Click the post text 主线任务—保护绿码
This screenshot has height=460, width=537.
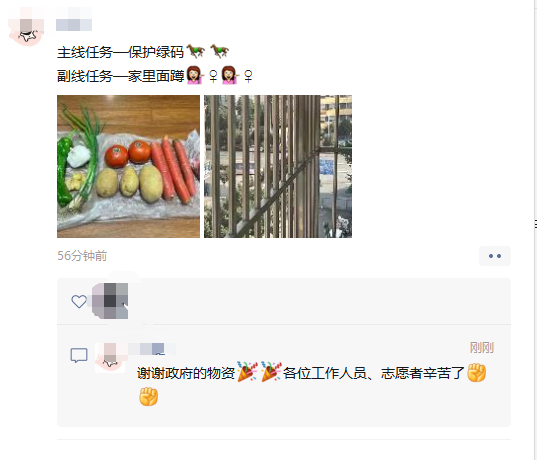coord(121,52)
